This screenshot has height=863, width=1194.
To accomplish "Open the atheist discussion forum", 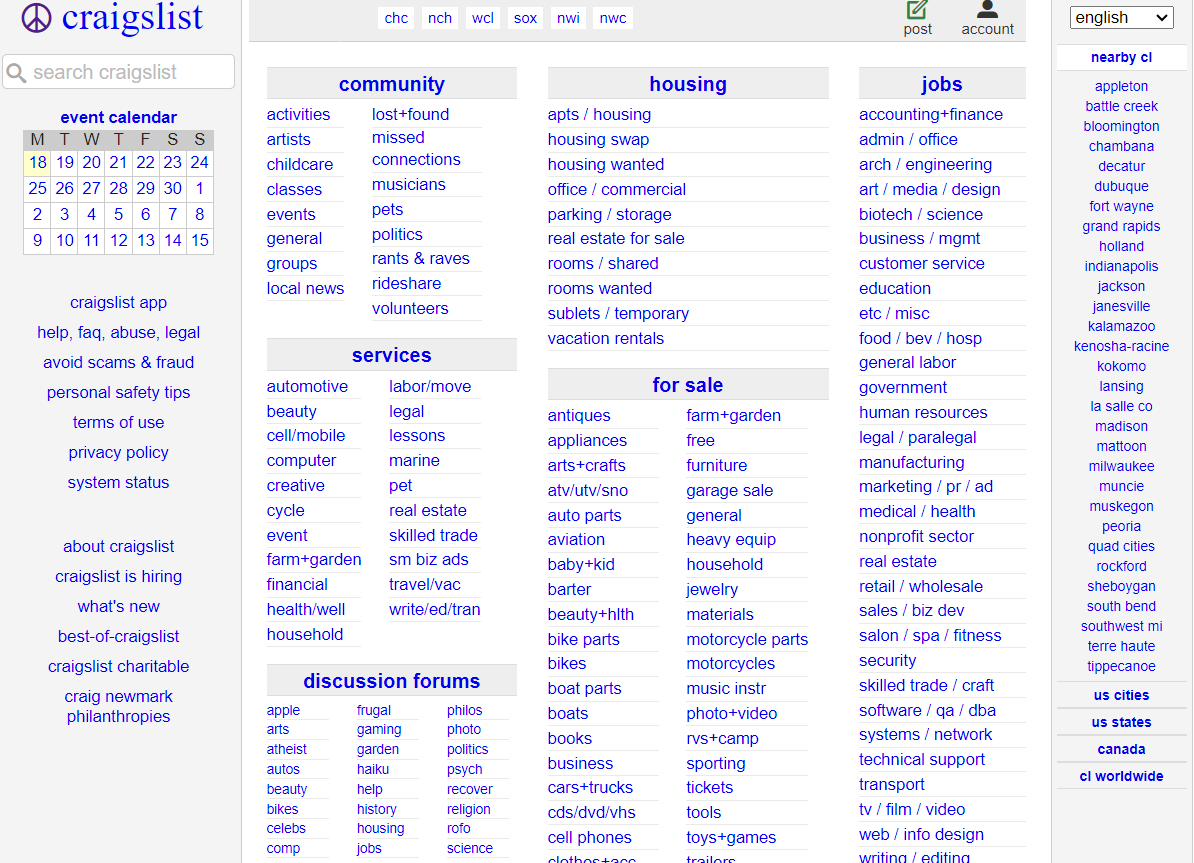I will coord(286,750).
